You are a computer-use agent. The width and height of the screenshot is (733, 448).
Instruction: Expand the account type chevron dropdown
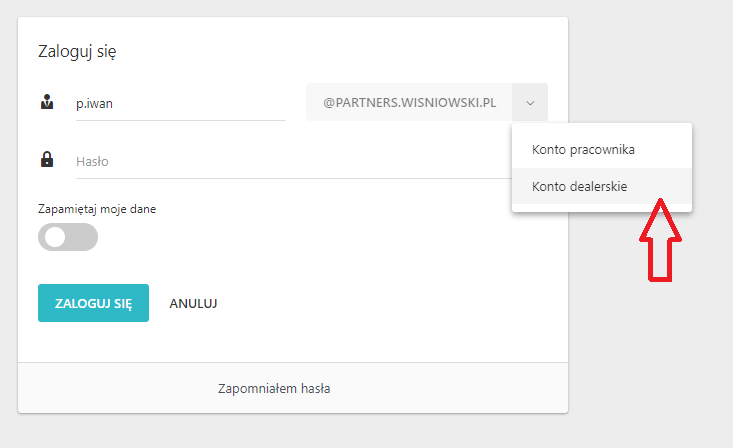click(530, 102)
